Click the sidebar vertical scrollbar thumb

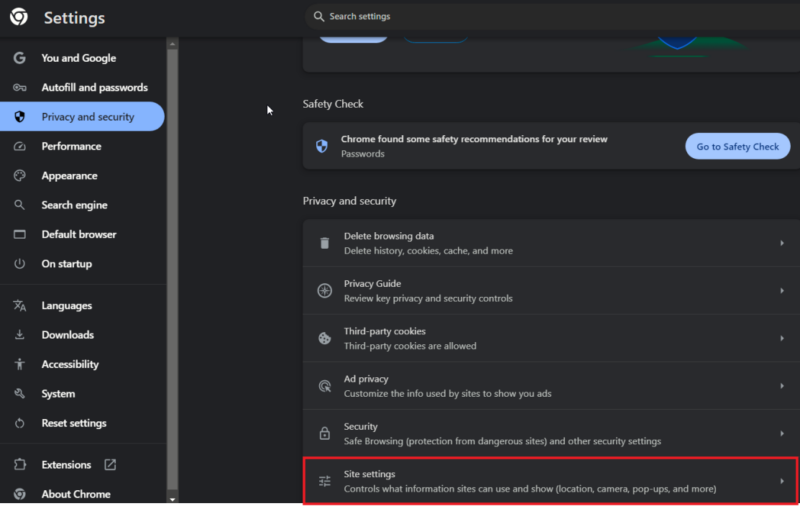172,269
